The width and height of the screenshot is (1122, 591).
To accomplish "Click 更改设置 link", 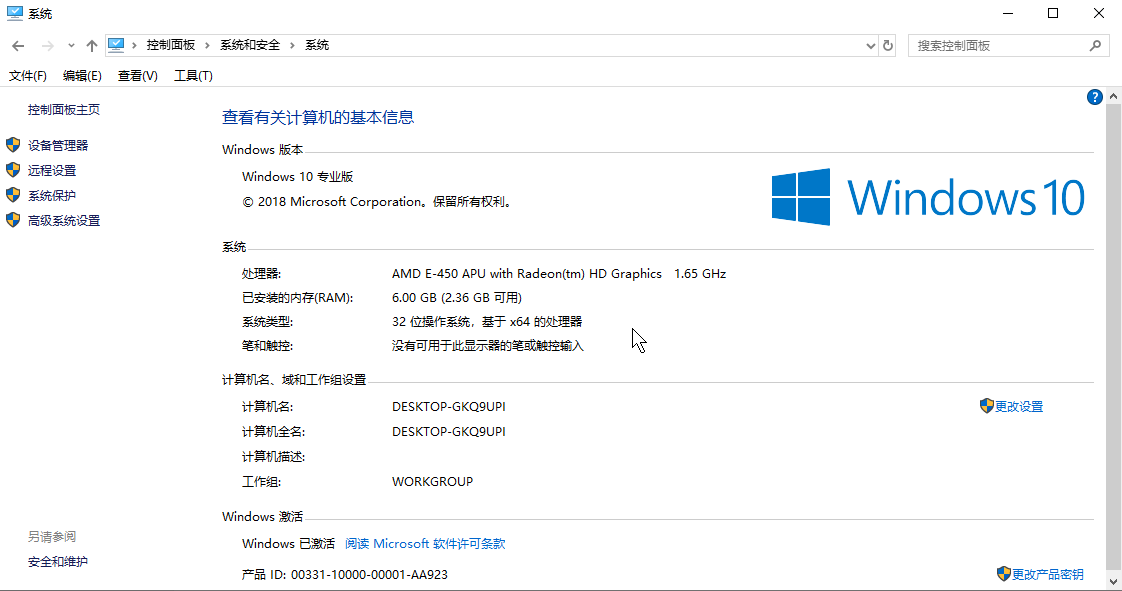I will (x=1019, y=406).
